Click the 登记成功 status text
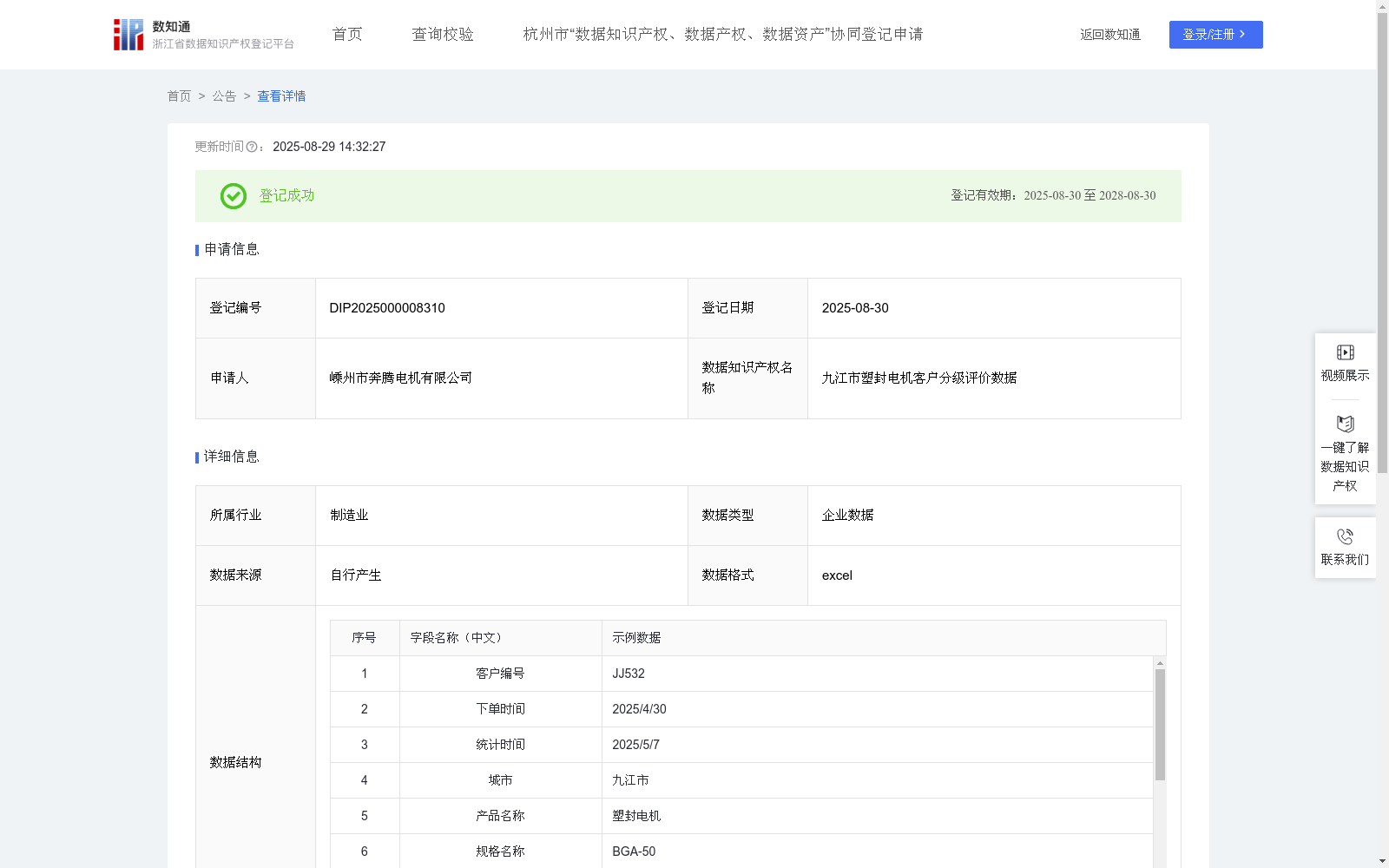 [286, 196]
